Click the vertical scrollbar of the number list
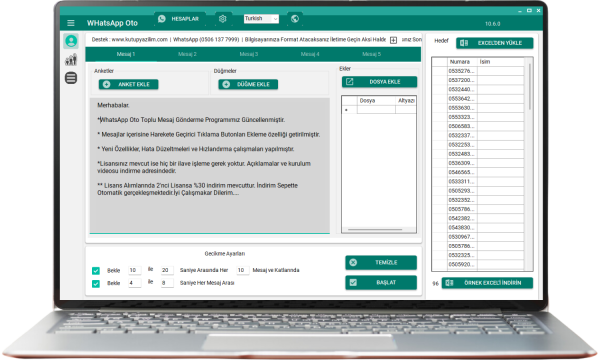This screenshot has width=600, height=360. pyautogui.click(x=530, y=86)
